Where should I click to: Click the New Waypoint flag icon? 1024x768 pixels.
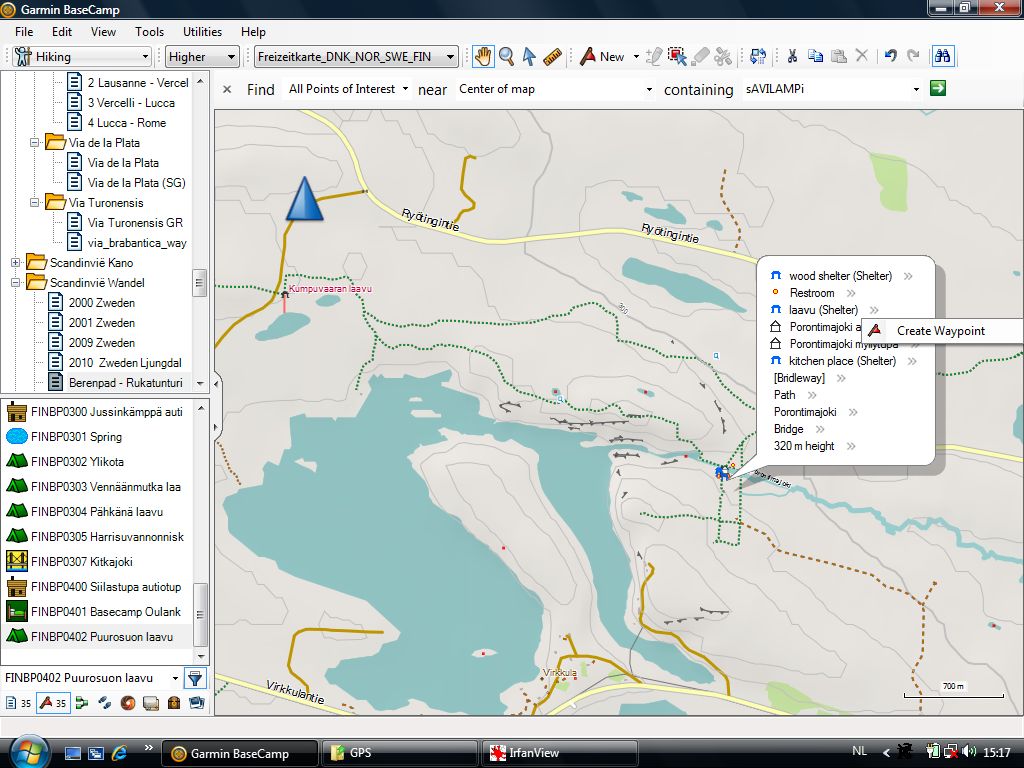click(589, 57)
